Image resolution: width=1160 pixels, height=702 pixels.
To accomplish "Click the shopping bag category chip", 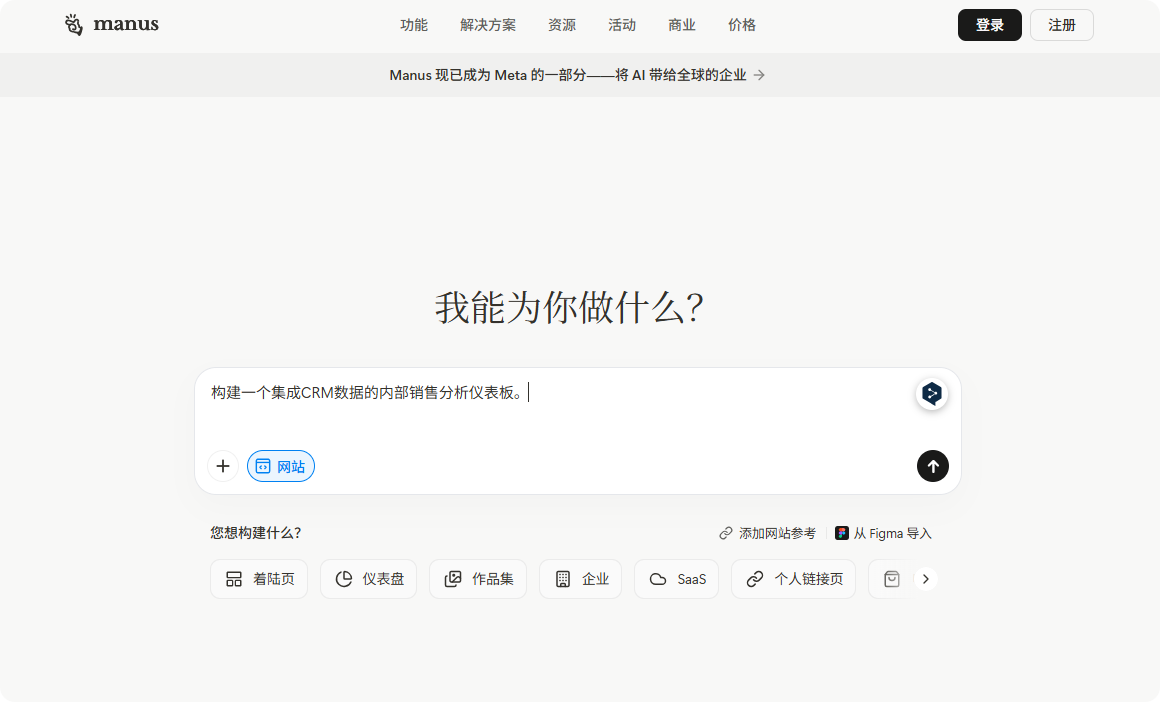I will 890,579.
